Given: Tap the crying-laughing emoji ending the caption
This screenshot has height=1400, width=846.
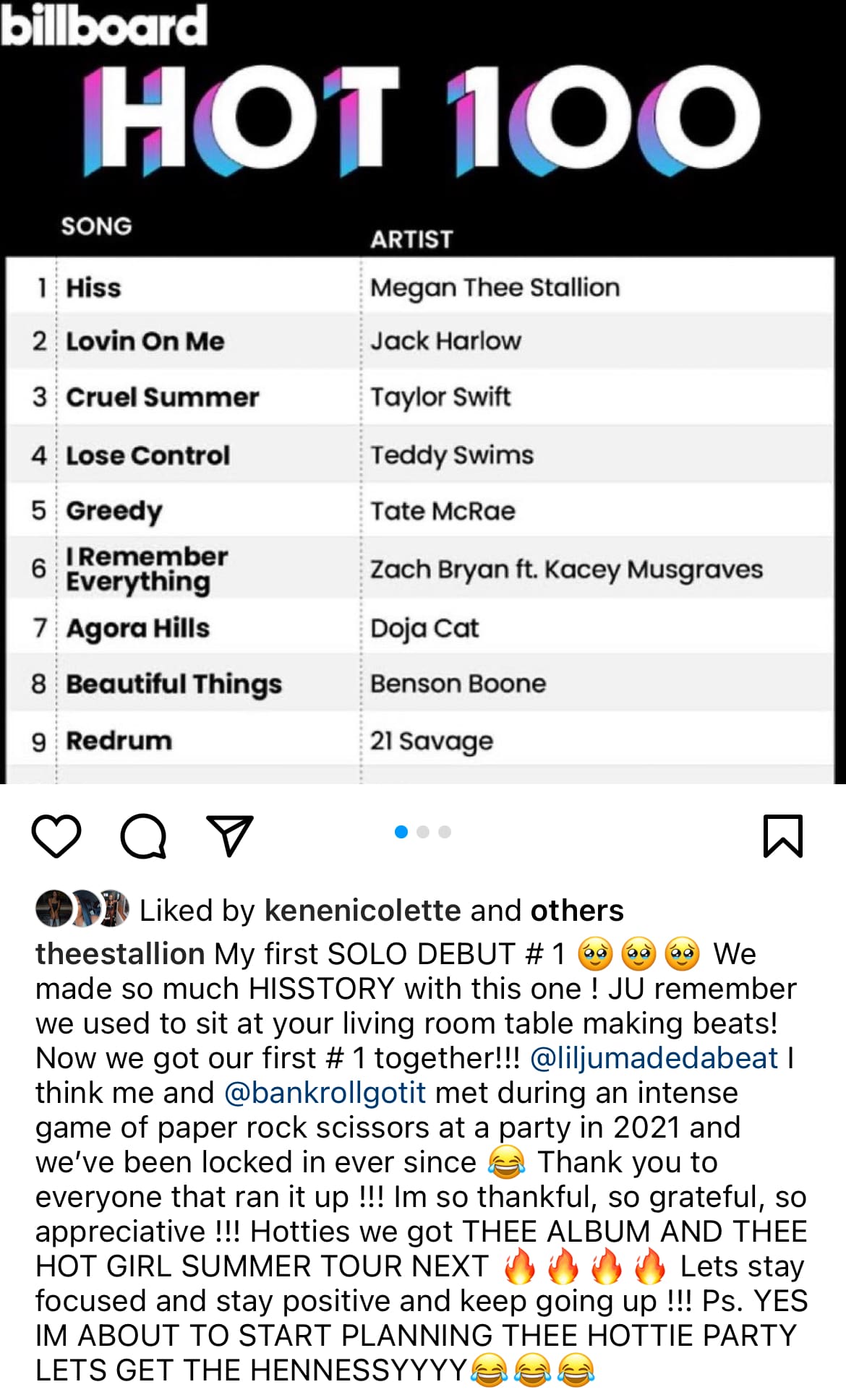Looking at the screenshot, I should (576, 1370).
